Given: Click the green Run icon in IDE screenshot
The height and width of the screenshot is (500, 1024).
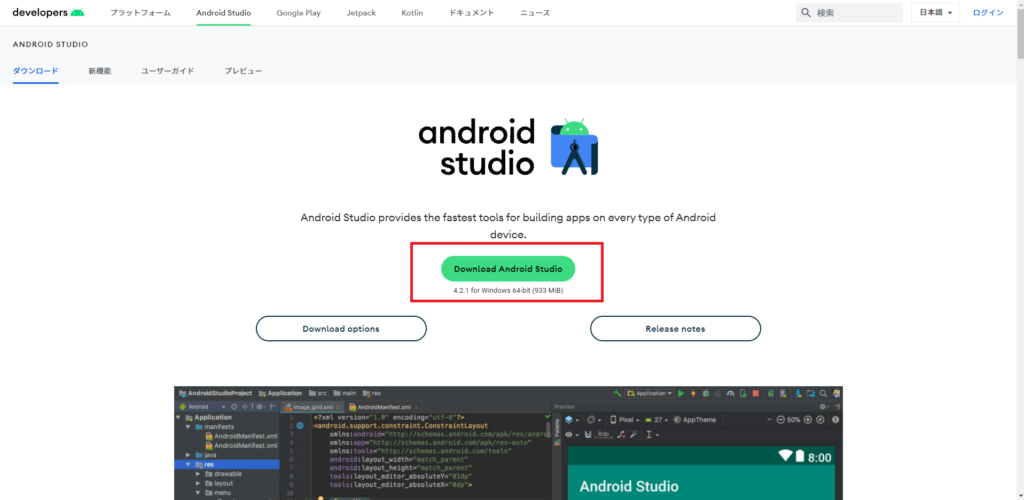Looking at the screenshot, I should click(680, 393).
